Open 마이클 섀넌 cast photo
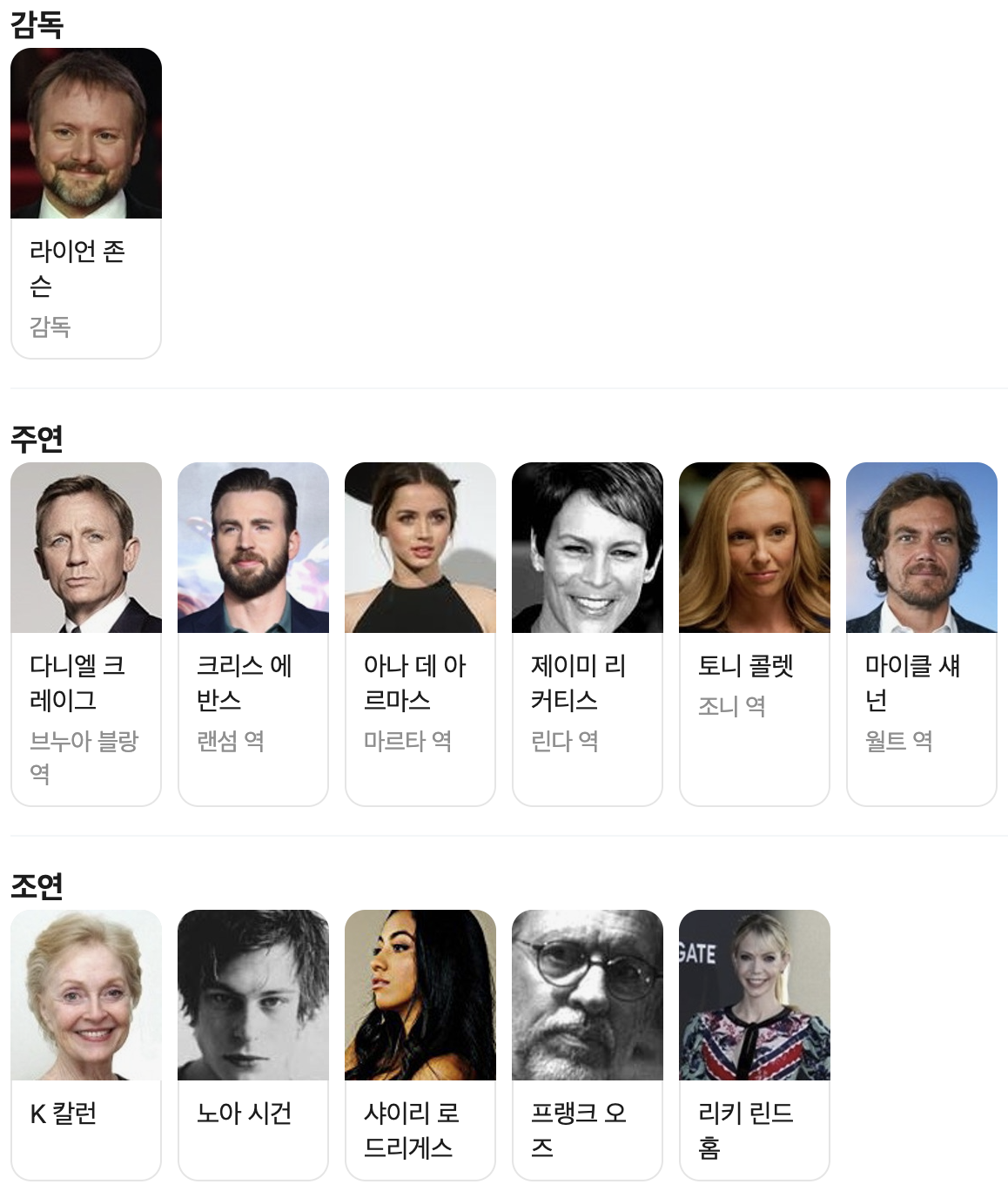 [922, 548]
